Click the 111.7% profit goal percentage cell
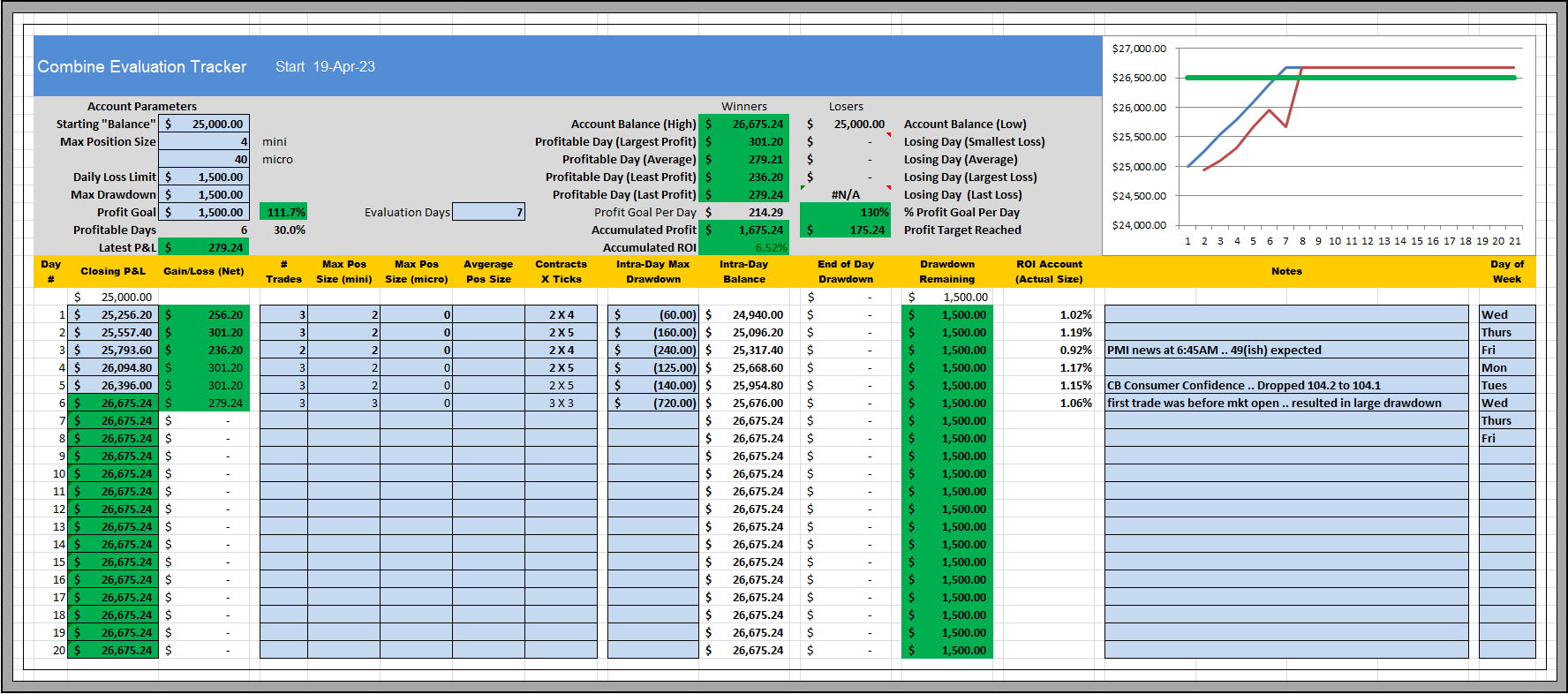Image resolution: width=1568 pixels, height=694 pixels. 283,212
